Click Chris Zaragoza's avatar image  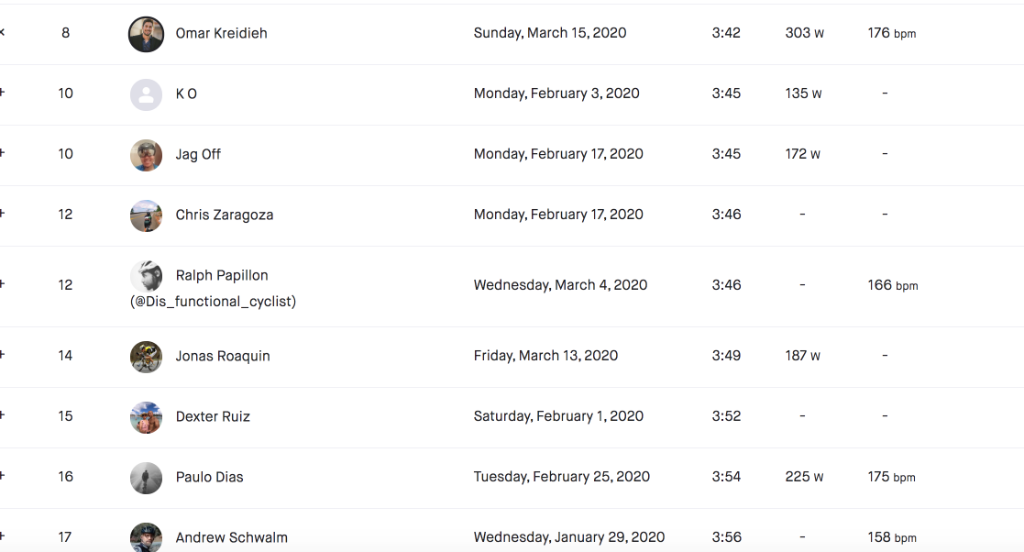[x=146, y=215]
